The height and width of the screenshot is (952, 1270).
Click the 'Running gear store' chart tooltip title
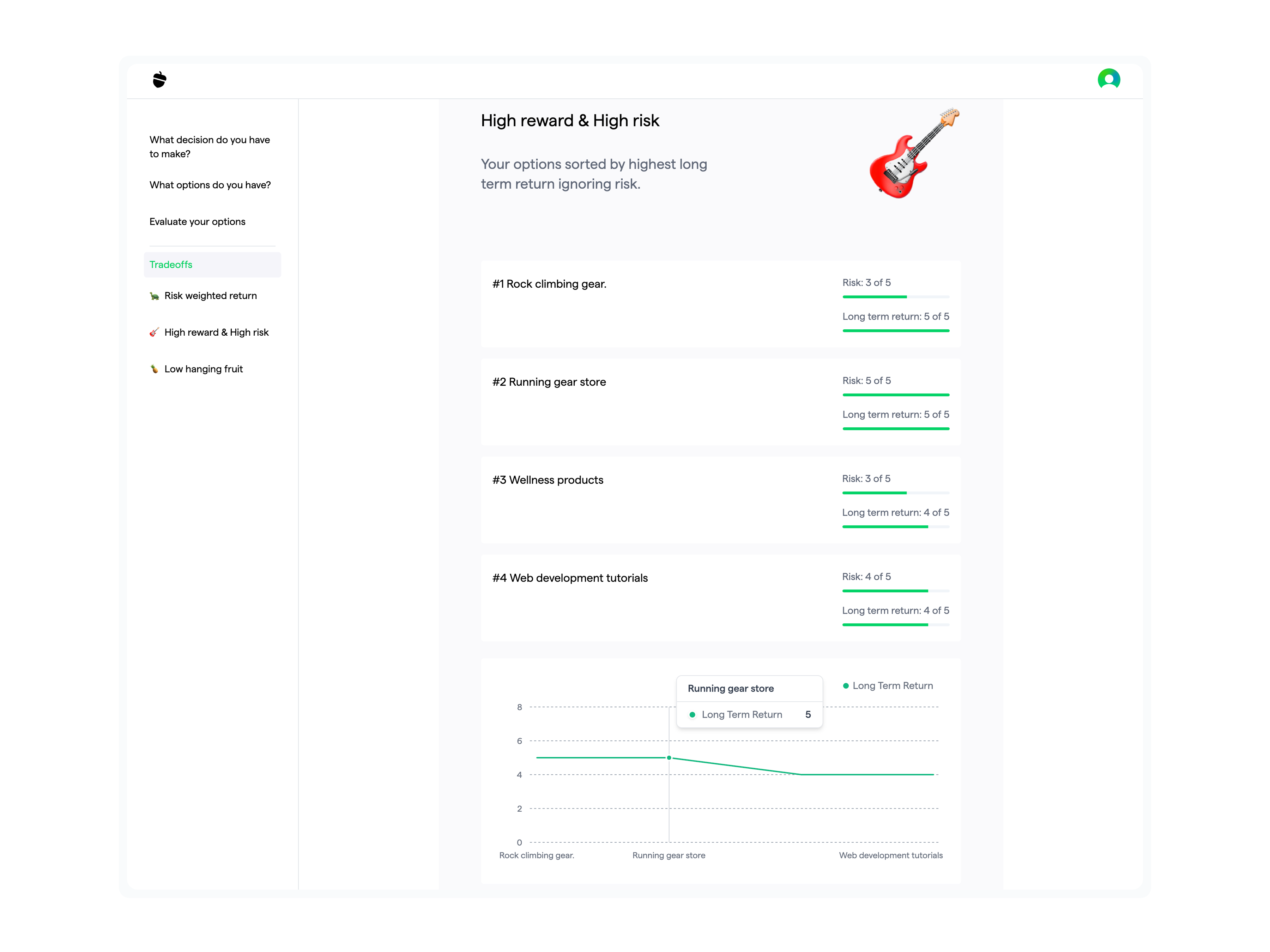(730, 689)
